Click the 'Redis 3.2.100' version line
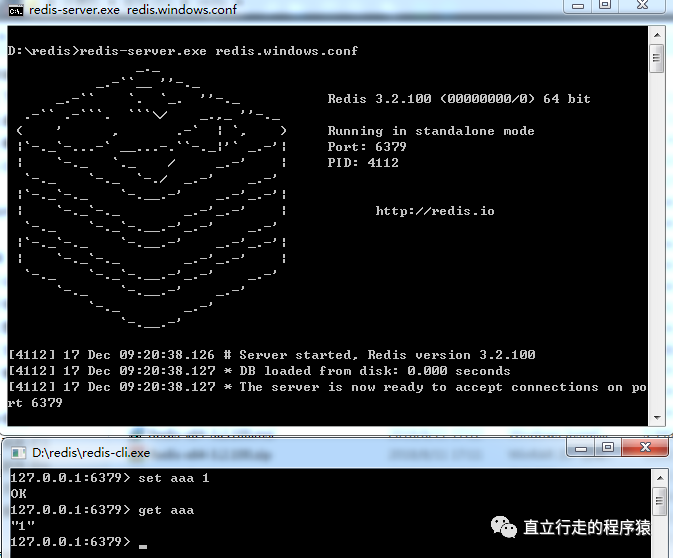The image size is (673, 558). (x=459, y=99)
